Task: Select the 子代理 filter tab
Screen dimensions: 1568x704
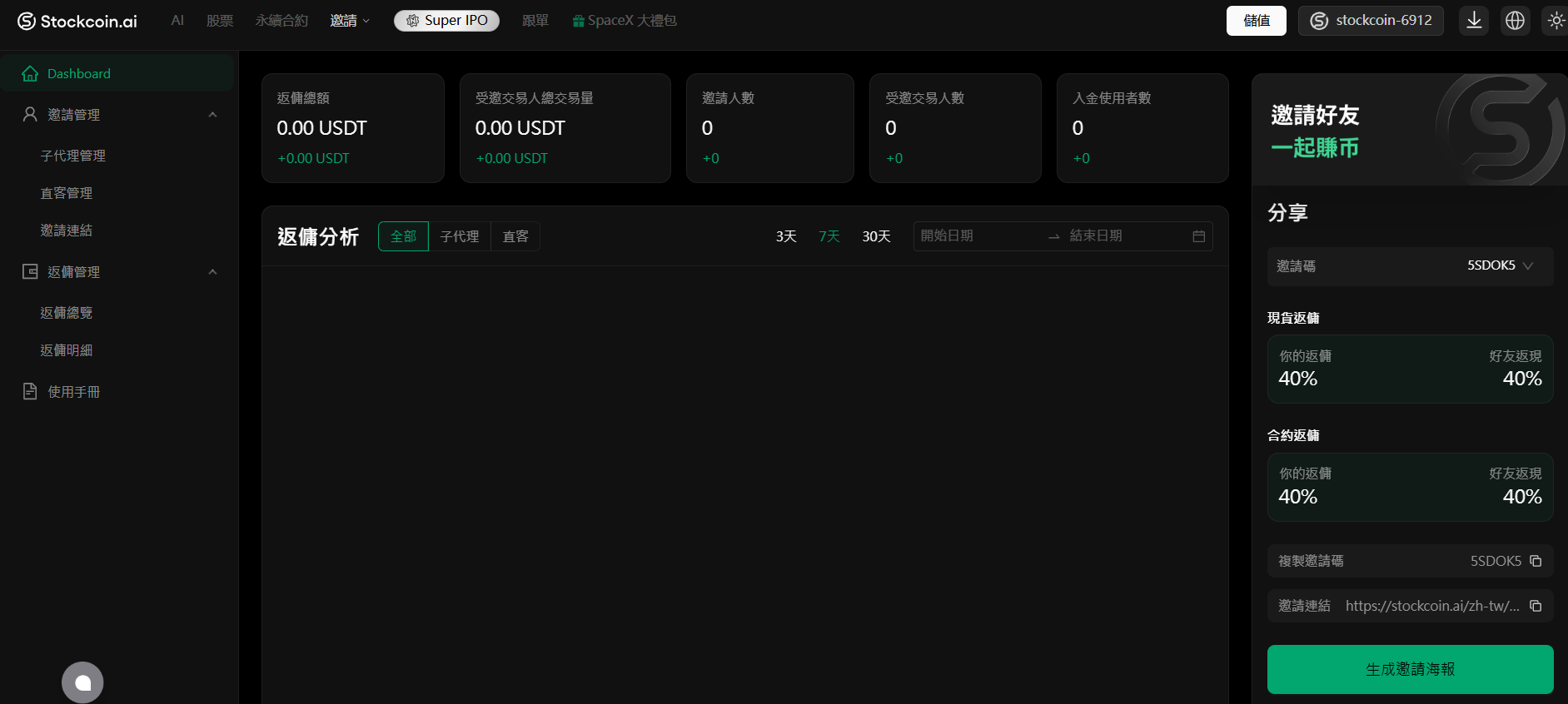Action: coord(460,236)
